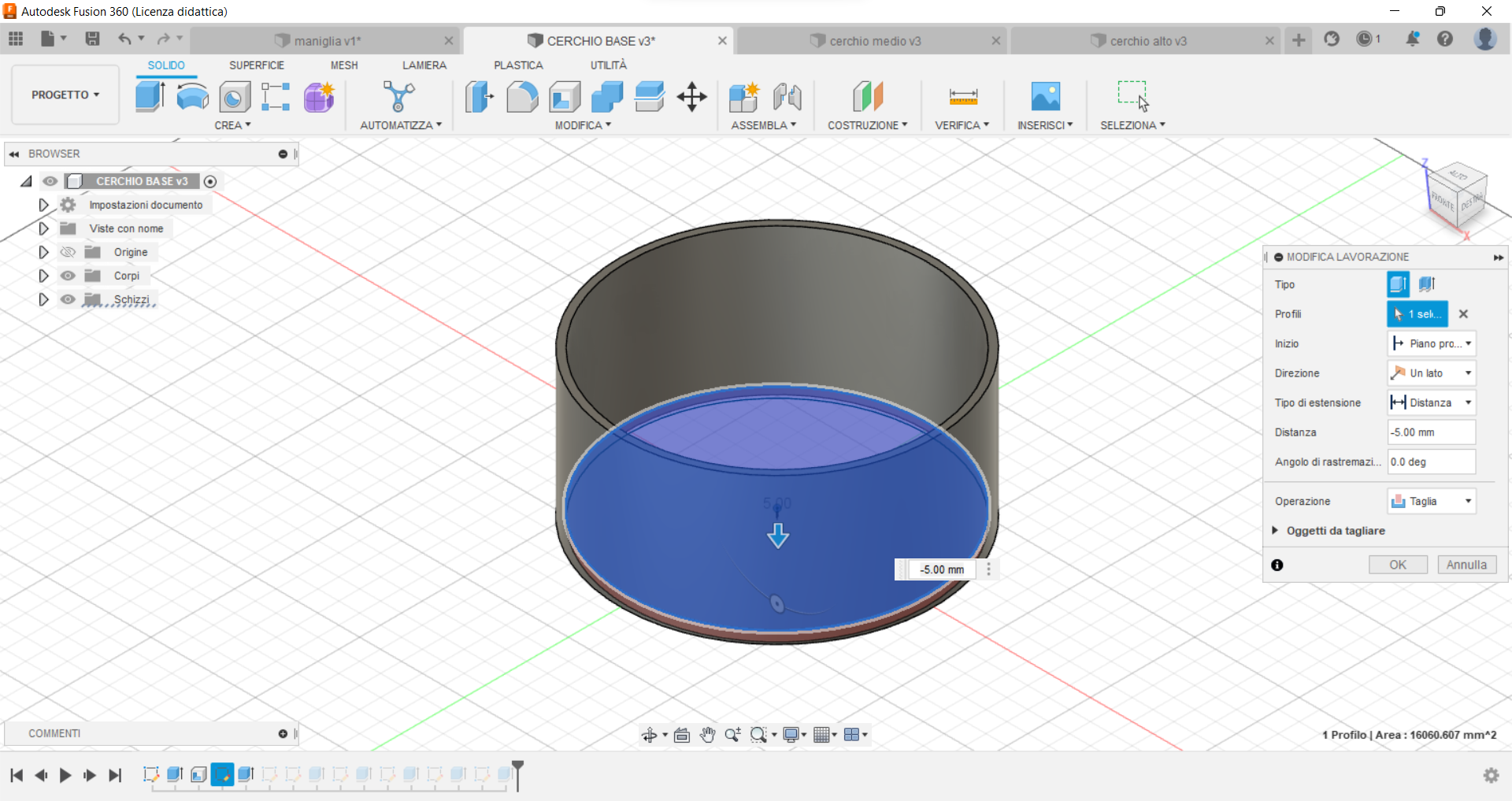The image size is (1512, 801).
Task: Cancel the operation with Annulla
Action: (1466, 565)
